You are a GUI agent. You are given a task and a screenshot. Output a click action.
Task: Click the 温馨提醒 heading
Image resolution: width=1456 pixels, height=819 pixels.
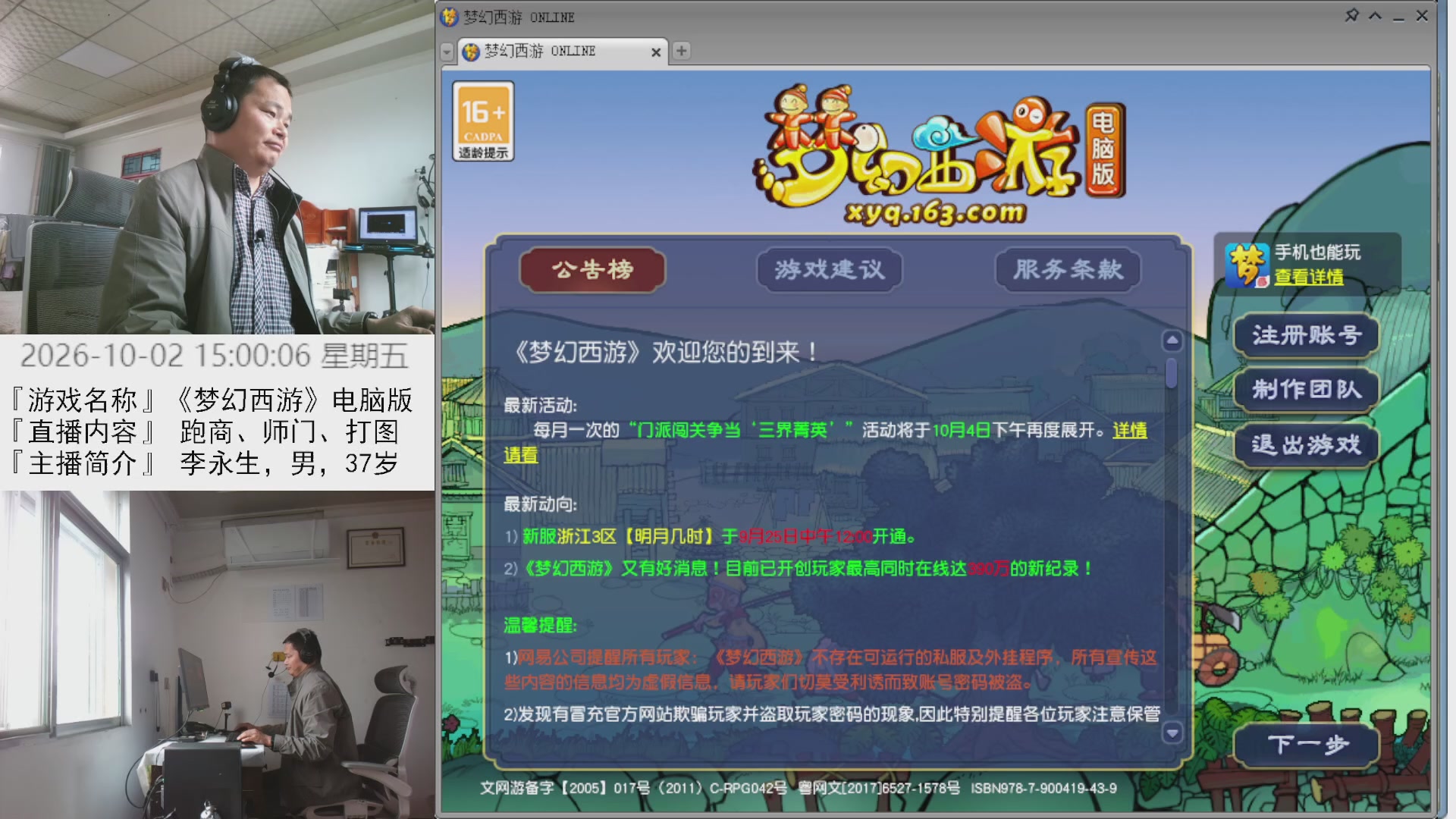(540, 626)
